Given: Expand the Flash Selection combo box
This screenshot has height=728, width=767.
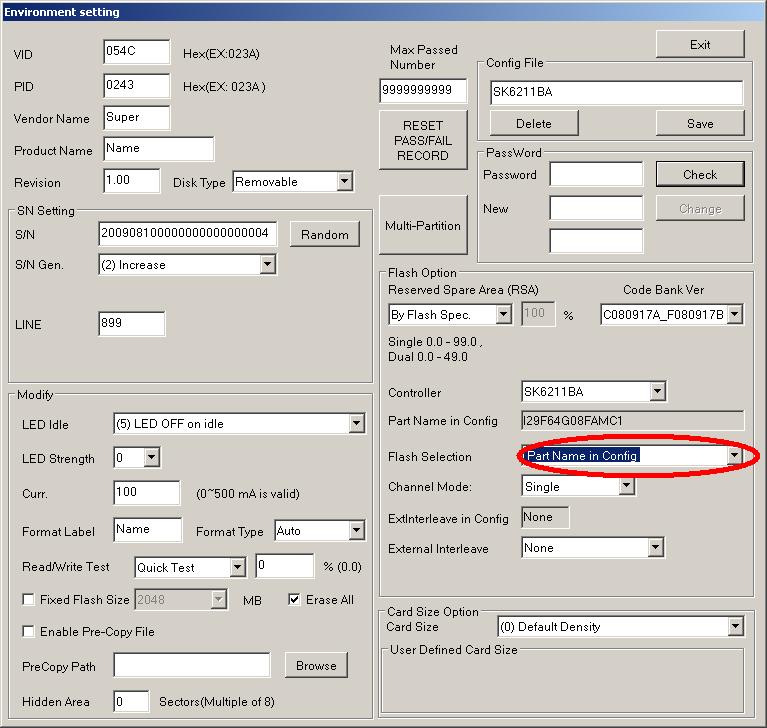Looking at the screenshot, I should pyautogui.click(x=734, y=456).
